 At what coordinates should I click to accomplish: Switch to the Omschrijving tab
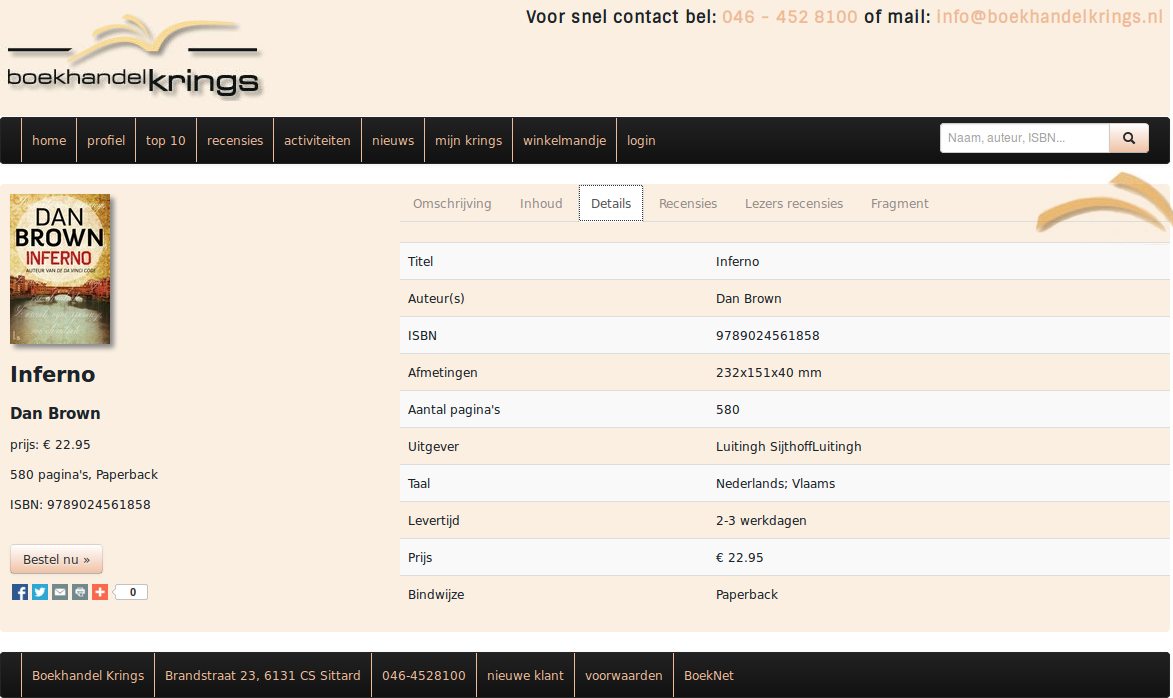(452, 203)
